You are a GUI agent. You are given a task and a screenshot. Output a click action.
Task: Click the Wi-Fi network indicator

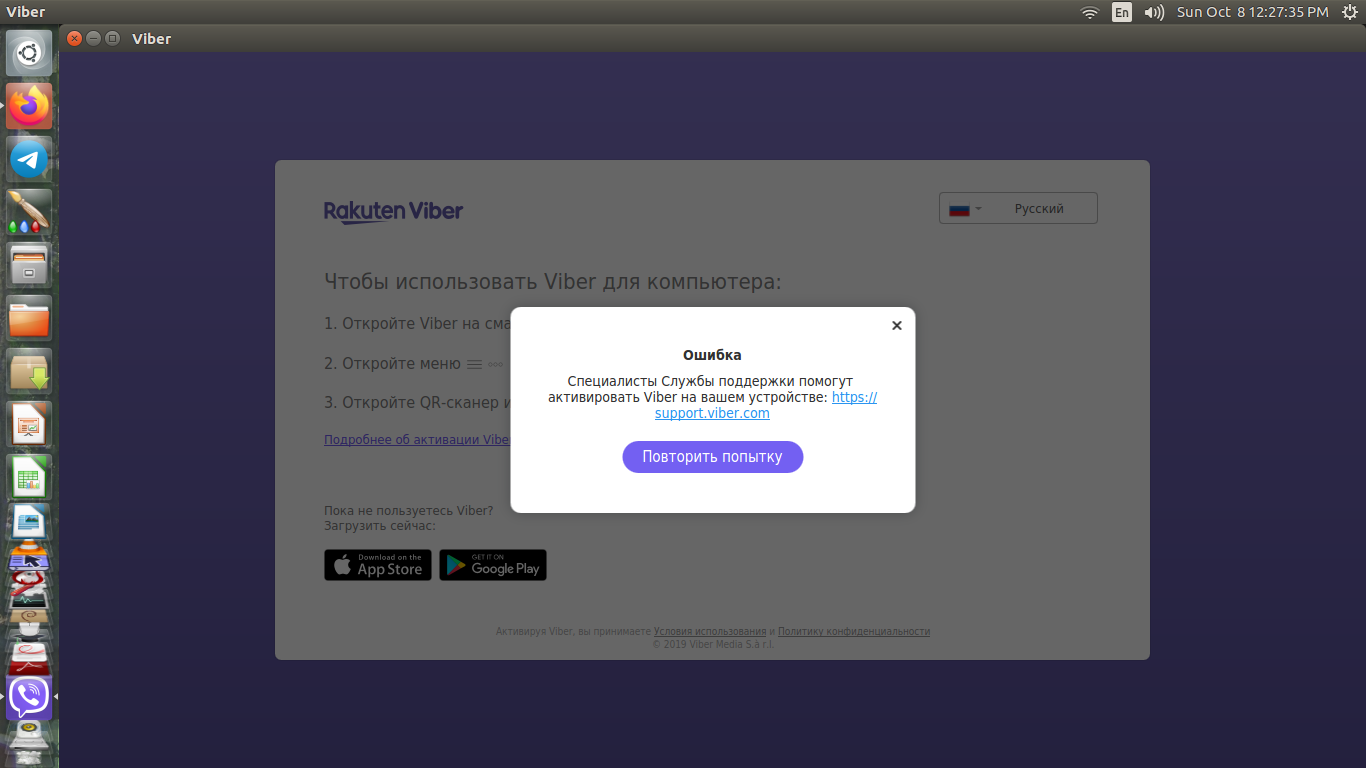[x=1090, y=12]
